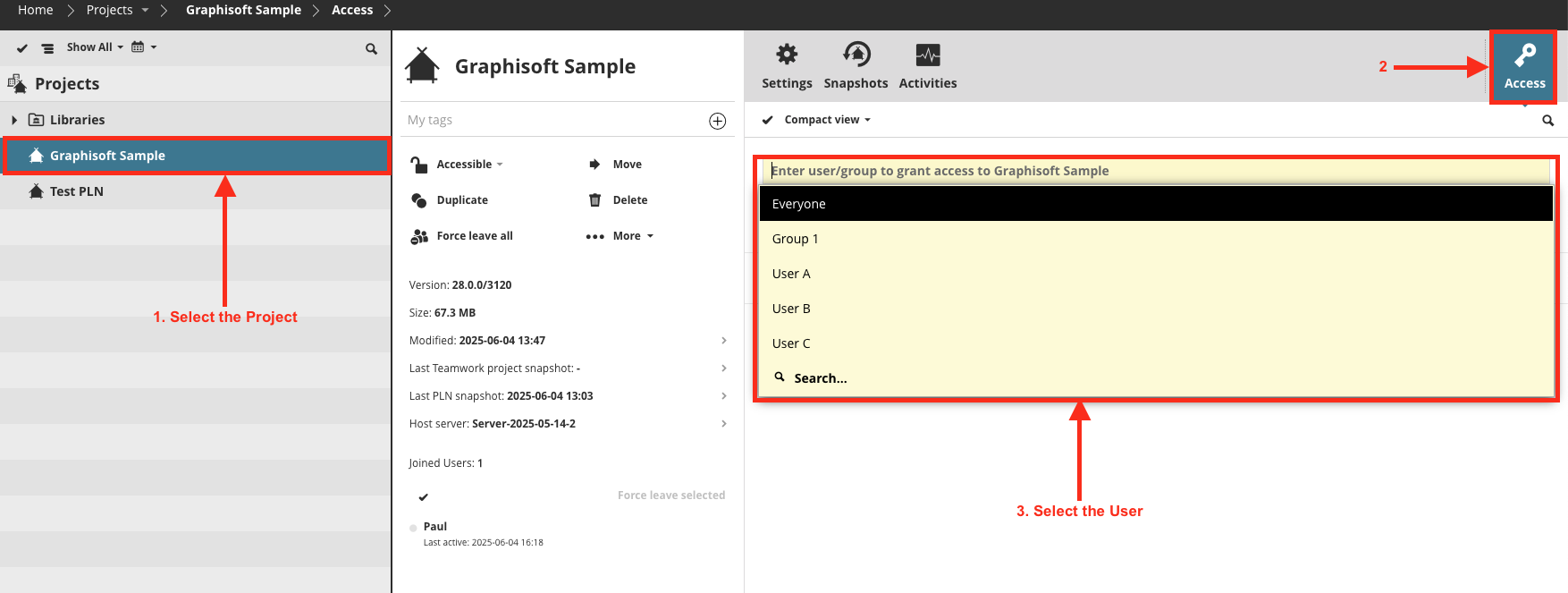
Task: Toggle select-all checkmark under Joined Users
Action: [x=424, y=496]
